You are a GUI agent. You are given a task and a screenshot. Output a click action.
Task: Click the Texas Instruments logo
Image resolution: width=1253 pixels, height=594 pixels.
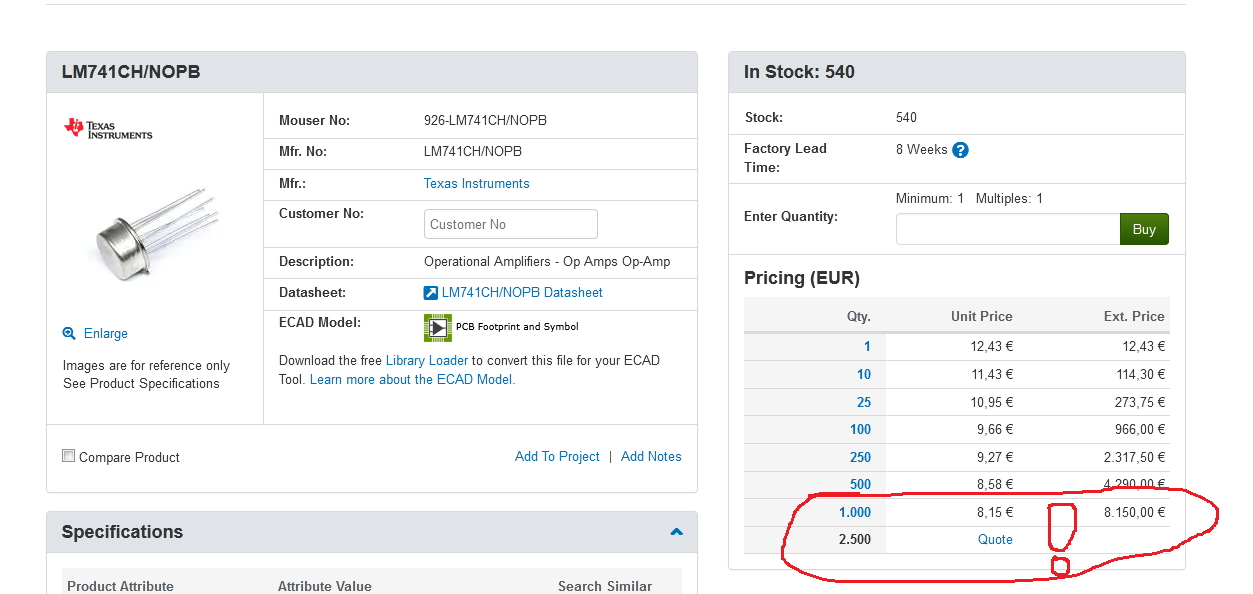(108, 128)
